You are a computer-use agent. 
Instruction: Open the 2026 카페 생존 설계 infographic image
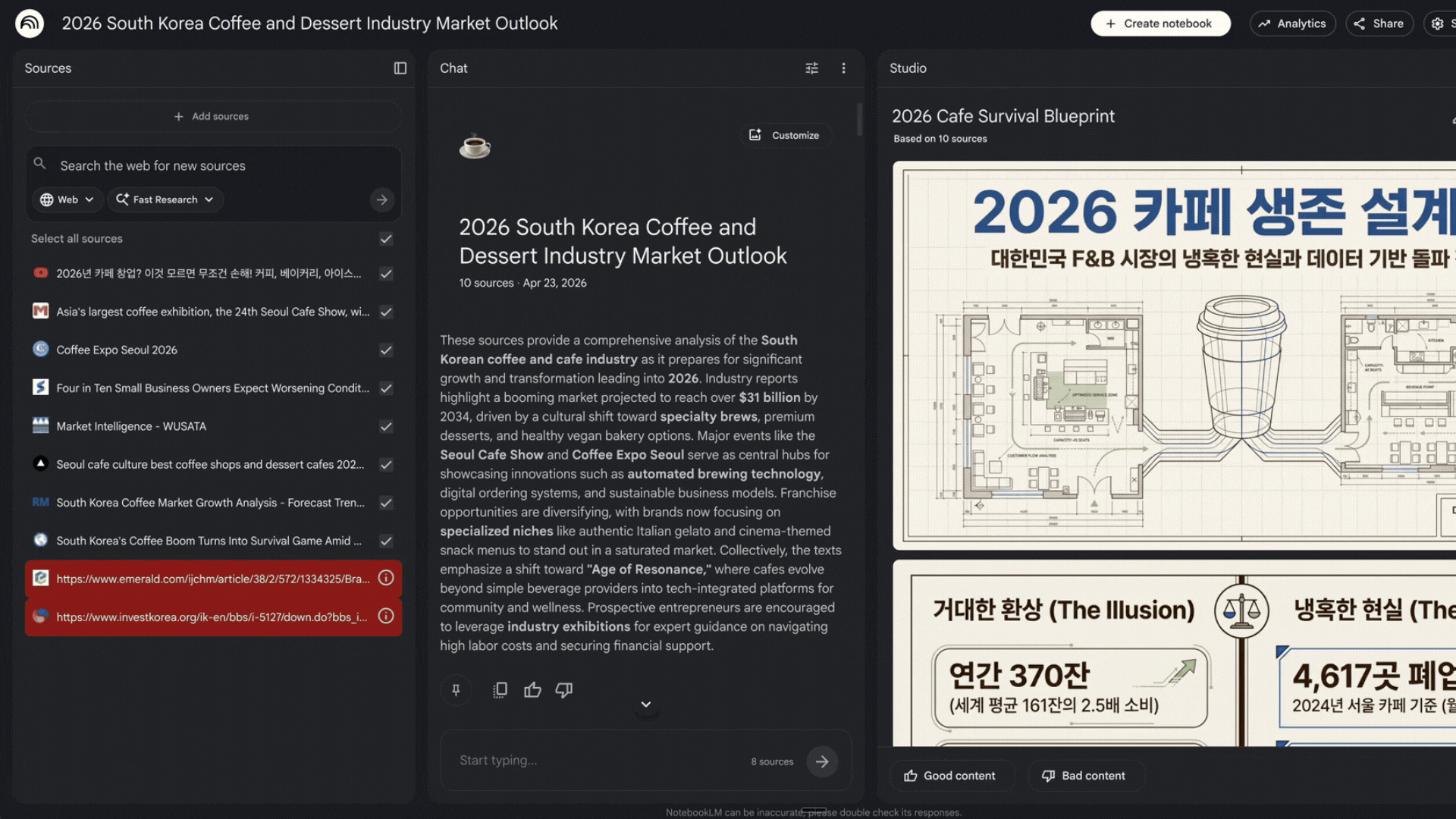pos(1174,356)
